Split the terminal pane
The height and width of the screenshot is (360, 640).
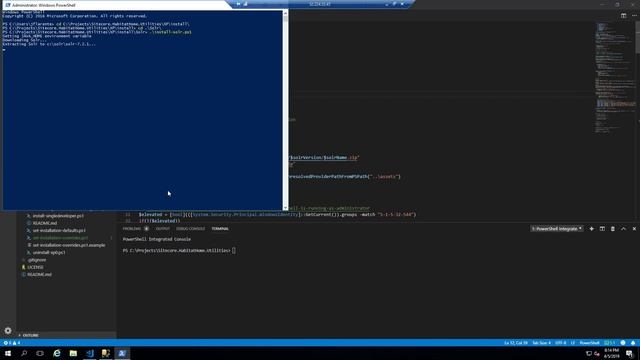click(x=602, y=229)
